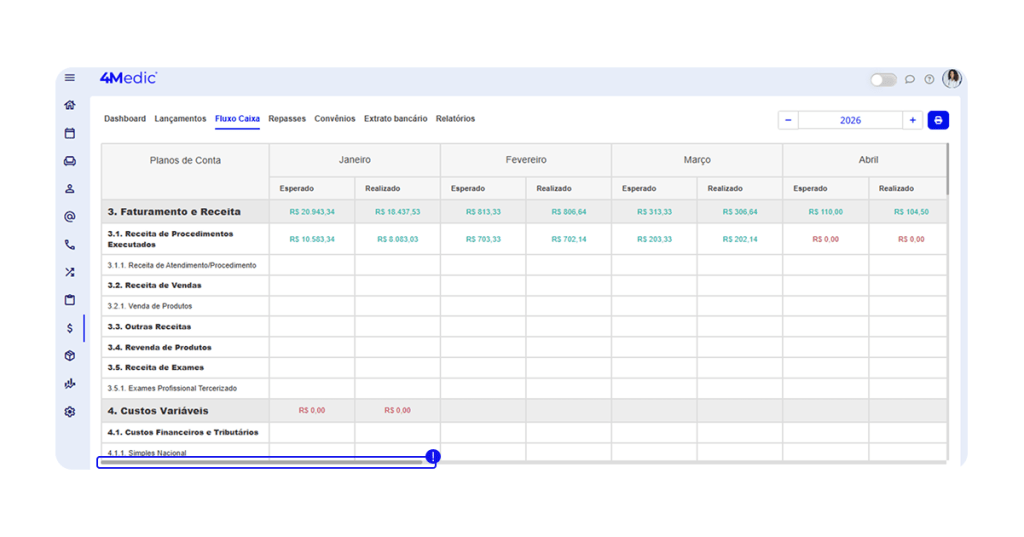The height and width of the screenshot is (537, 1024).
Task: Print the cash flow report
Action: pos(938,120)
